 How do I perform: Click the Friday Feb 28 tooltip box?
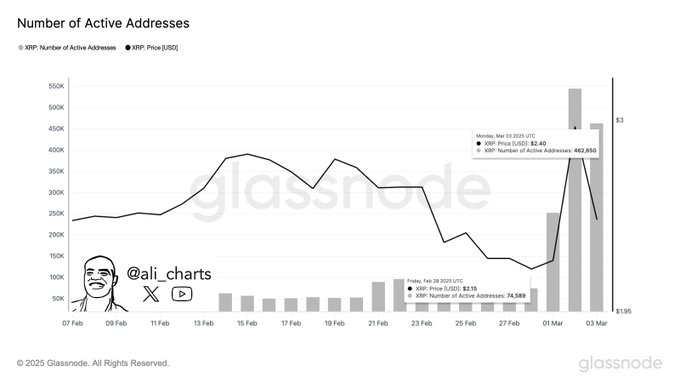(467, 288)
